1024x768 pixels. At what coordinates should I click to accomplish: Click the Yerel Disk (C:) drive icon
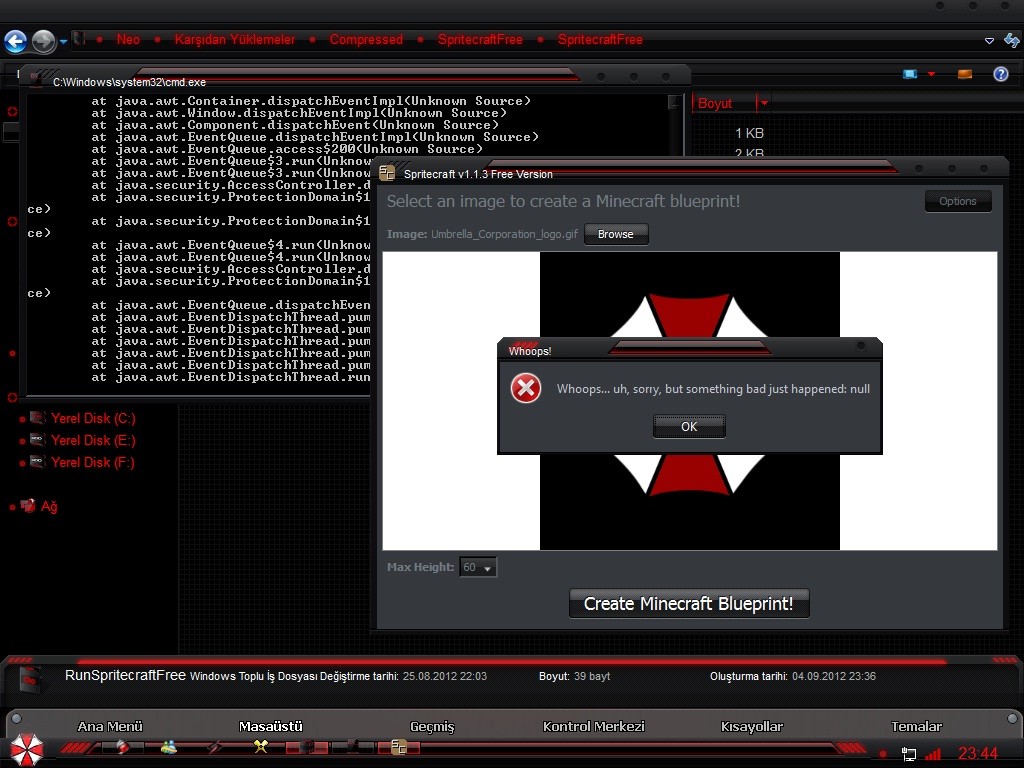click(38, 418)
